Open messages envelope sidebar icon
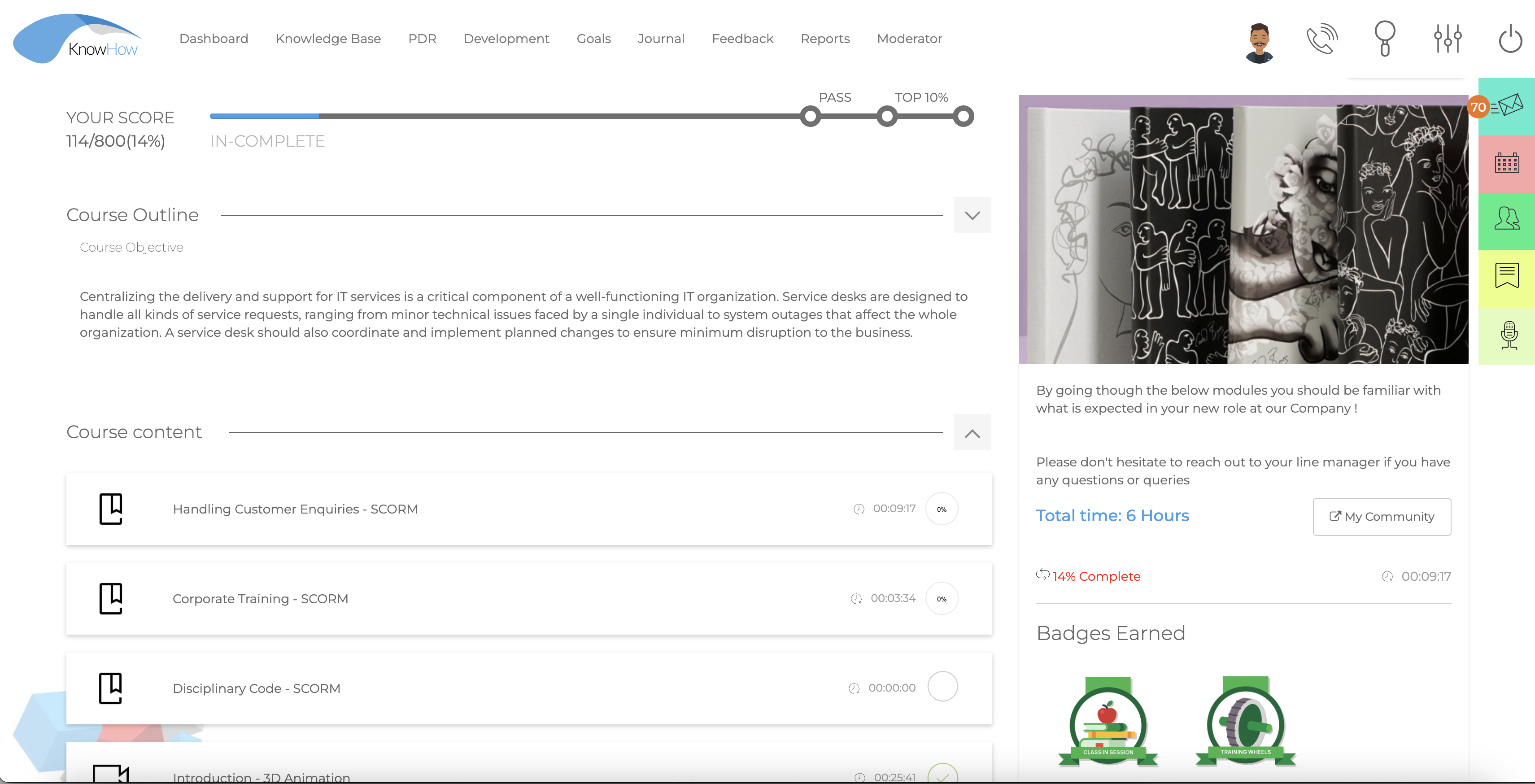The height and width of the screenshot is (784, 1535). coord(1507,107)
